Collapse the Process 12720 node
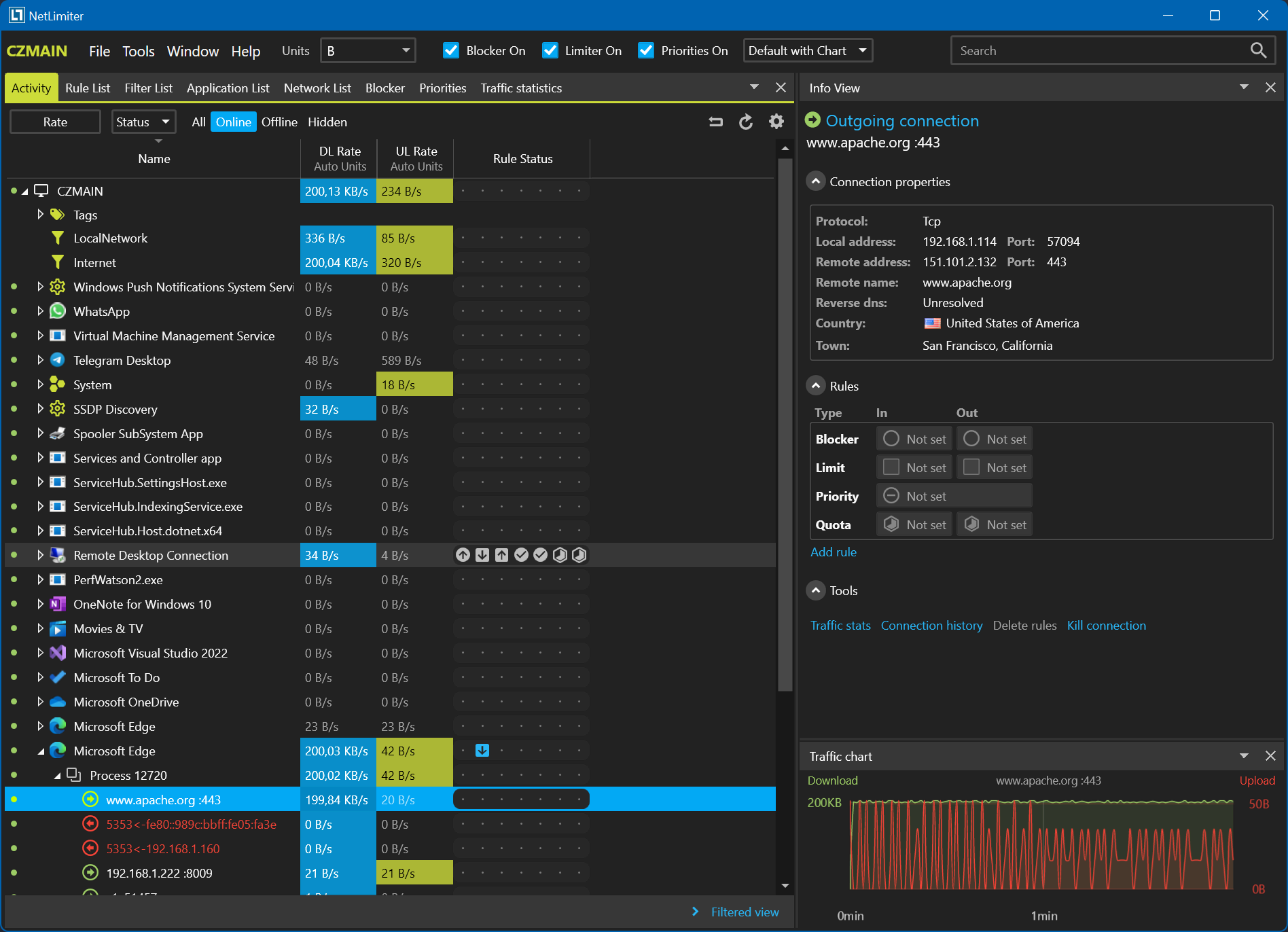The image size is (1288, 932). pyautogui.click(x=57, y=775)
